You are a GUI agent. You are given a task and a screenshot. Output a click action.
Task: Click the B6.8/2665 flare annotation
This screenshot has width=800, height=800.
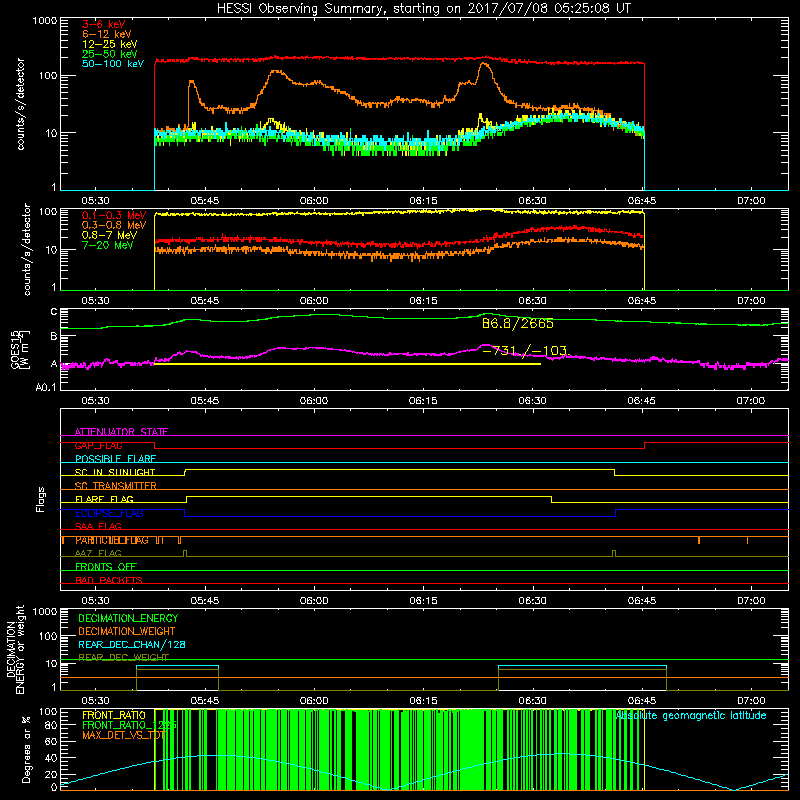coord(517,323)
